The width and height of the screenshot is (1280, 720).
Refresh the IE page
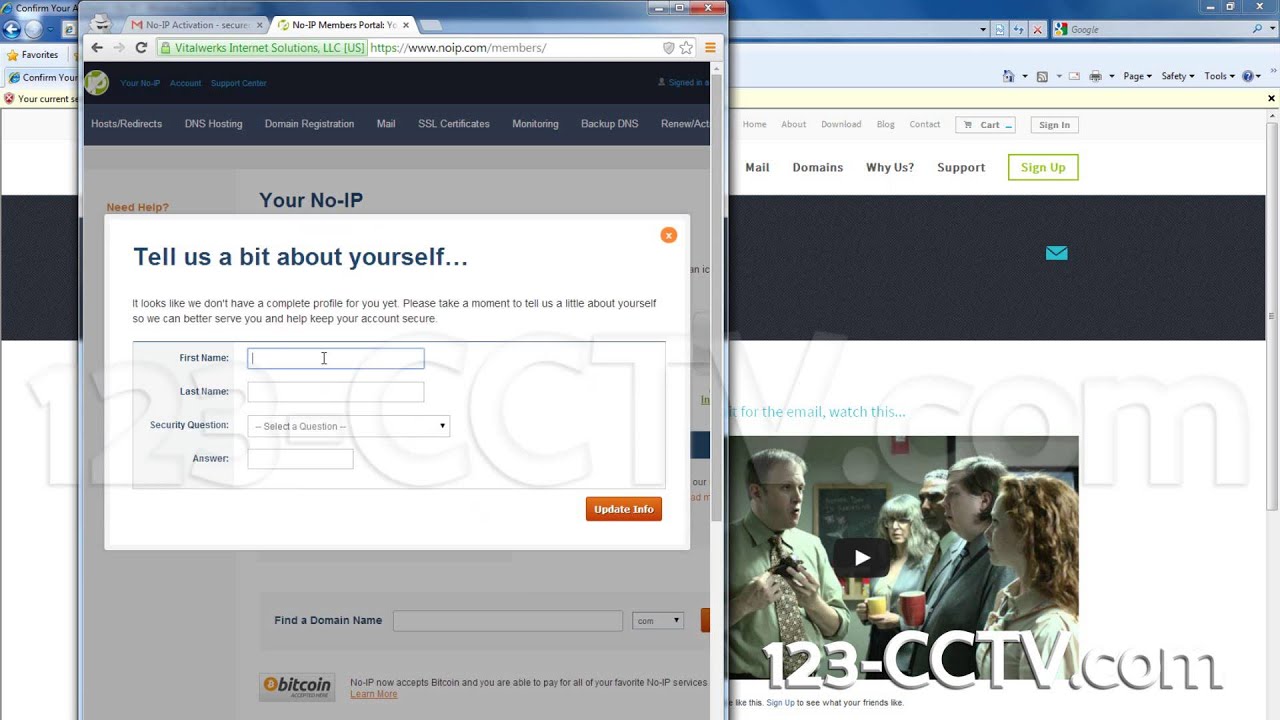pos(1018,30)
